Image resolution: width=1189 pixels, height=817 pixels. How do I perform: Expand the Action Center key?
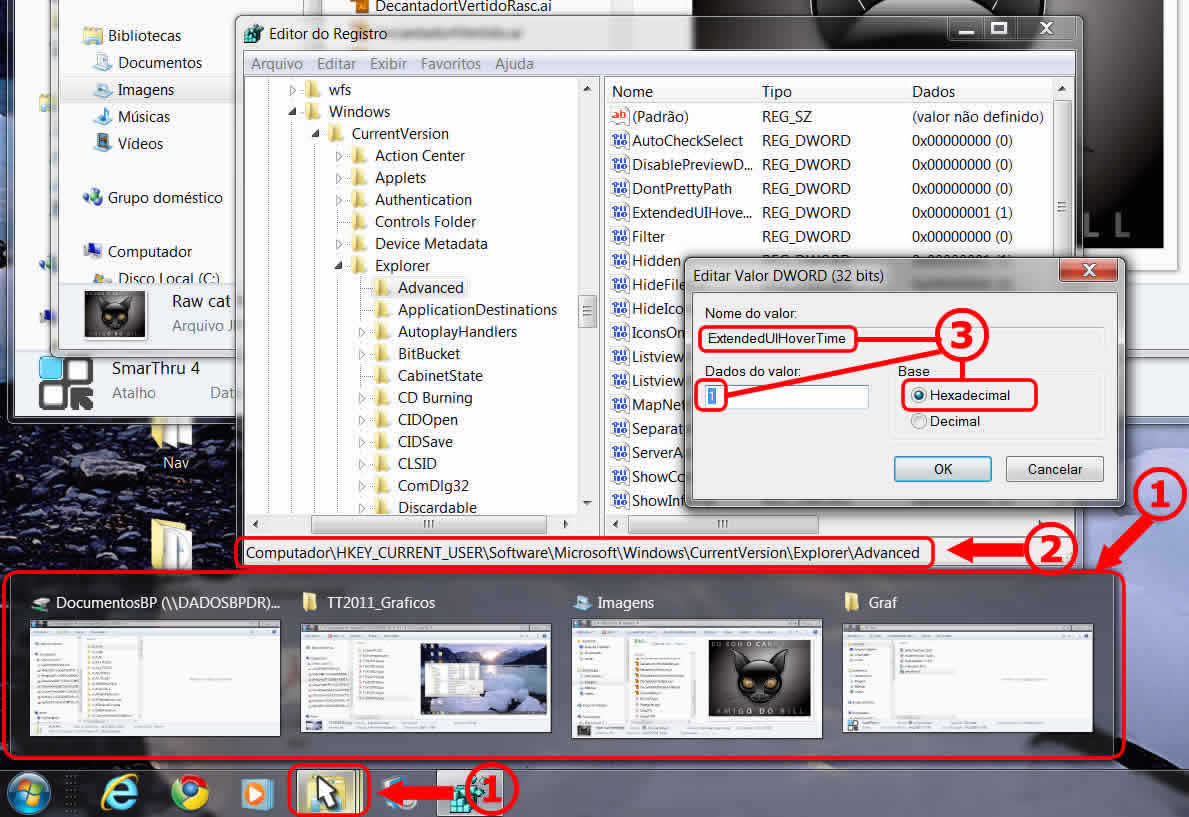tap(339, 156)
